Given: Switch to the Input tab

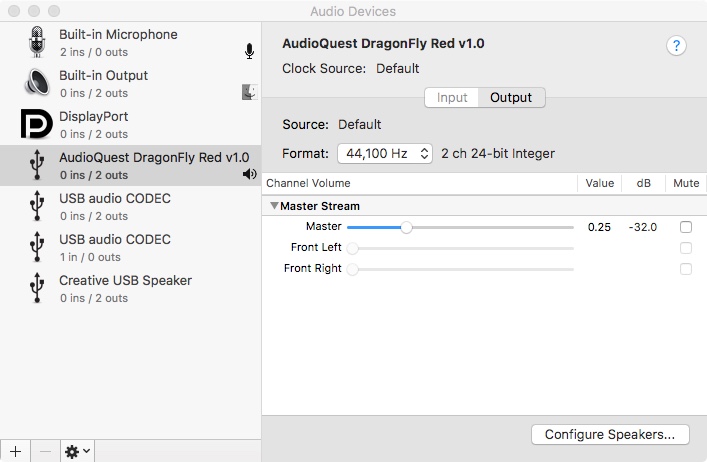Looking at the screenshot, I should point(452,98).
